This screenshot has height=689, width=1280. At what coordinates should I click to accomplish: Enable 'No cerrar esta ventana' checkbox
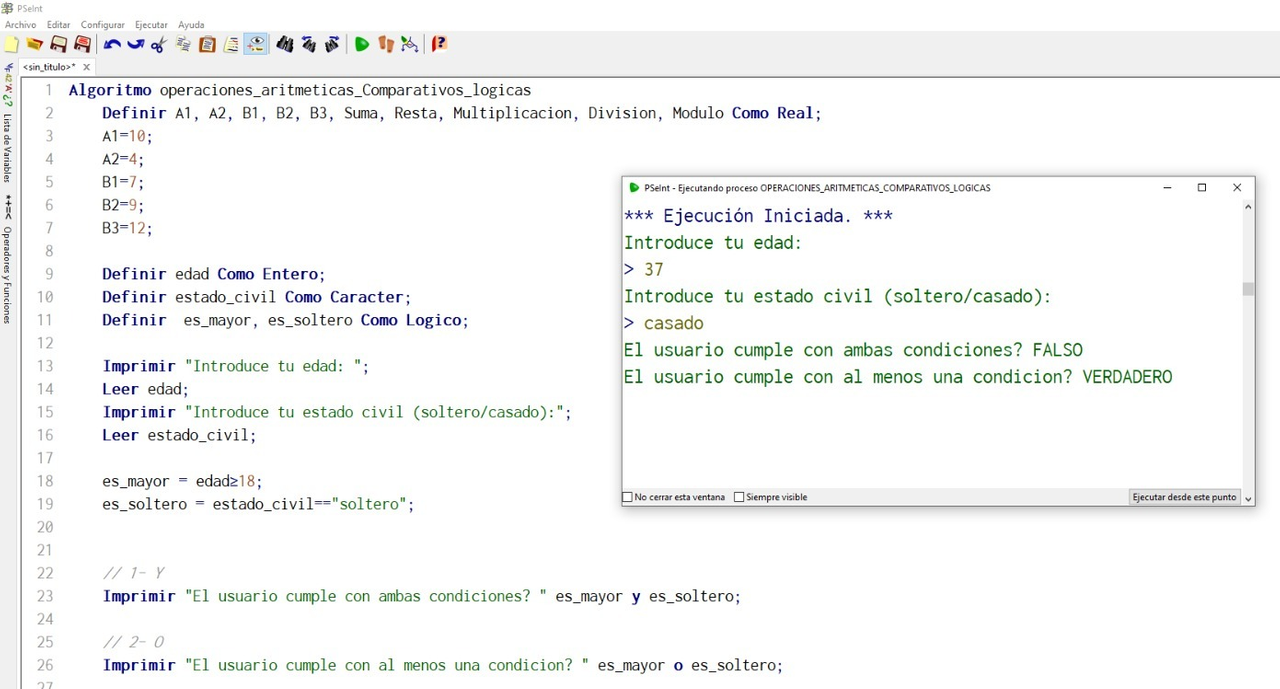click(x=628, y=497)
